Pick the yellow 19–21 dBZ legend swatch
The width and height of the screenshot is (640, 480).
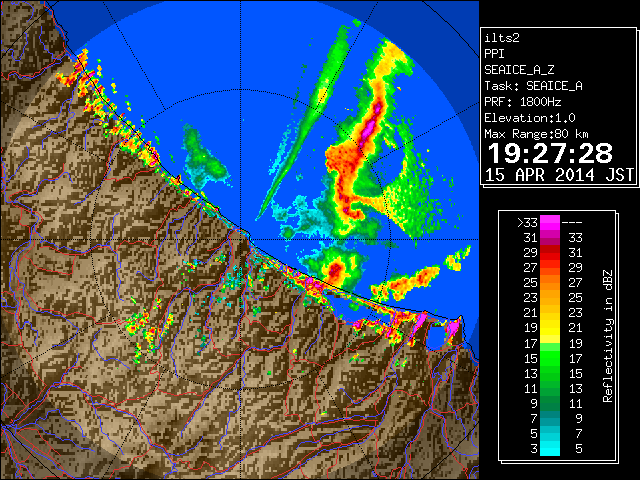[550, 328]
